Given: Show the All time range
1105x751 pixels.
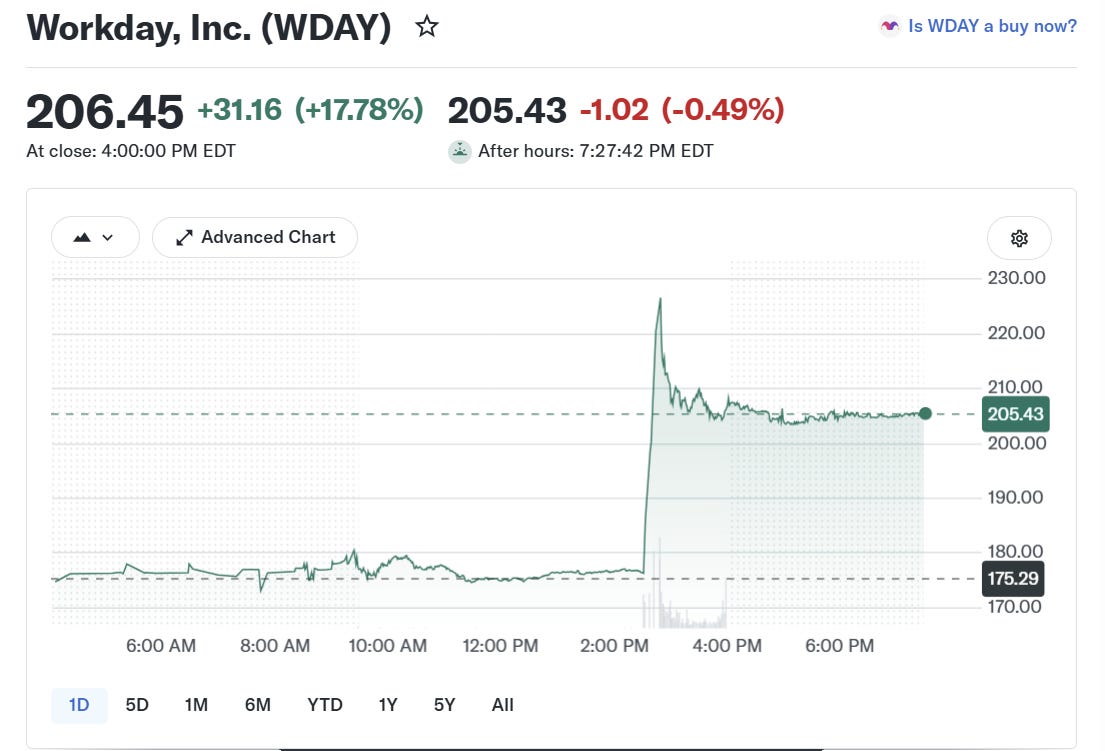Looking at the screenshot, I should (x=502, y=705).
